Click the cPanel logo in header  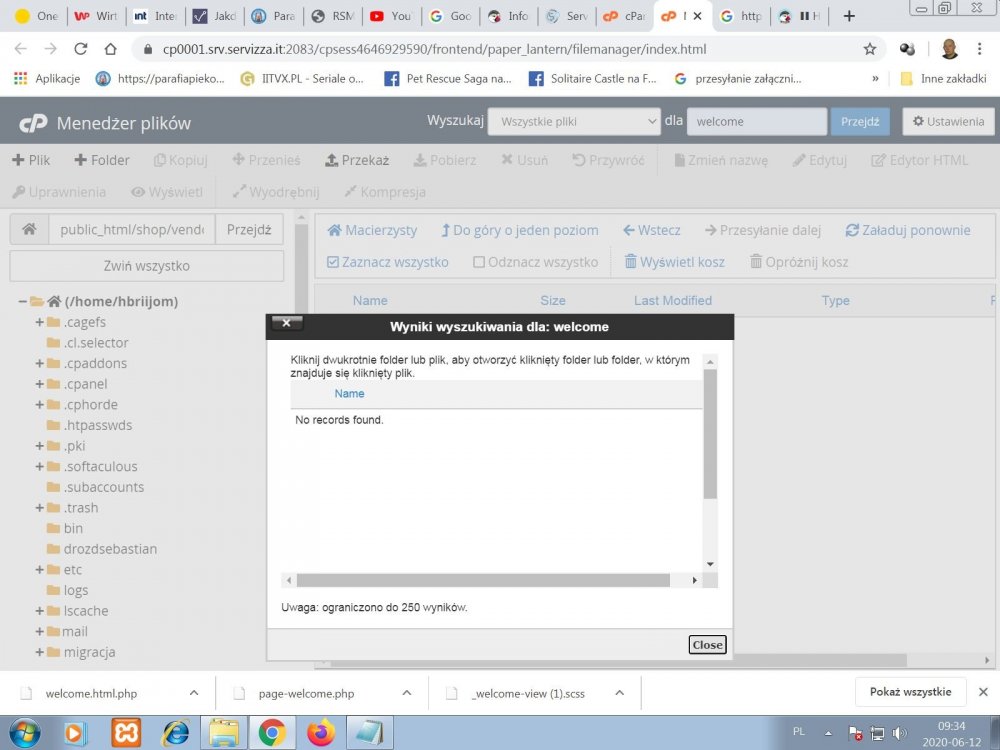[33, 122]
